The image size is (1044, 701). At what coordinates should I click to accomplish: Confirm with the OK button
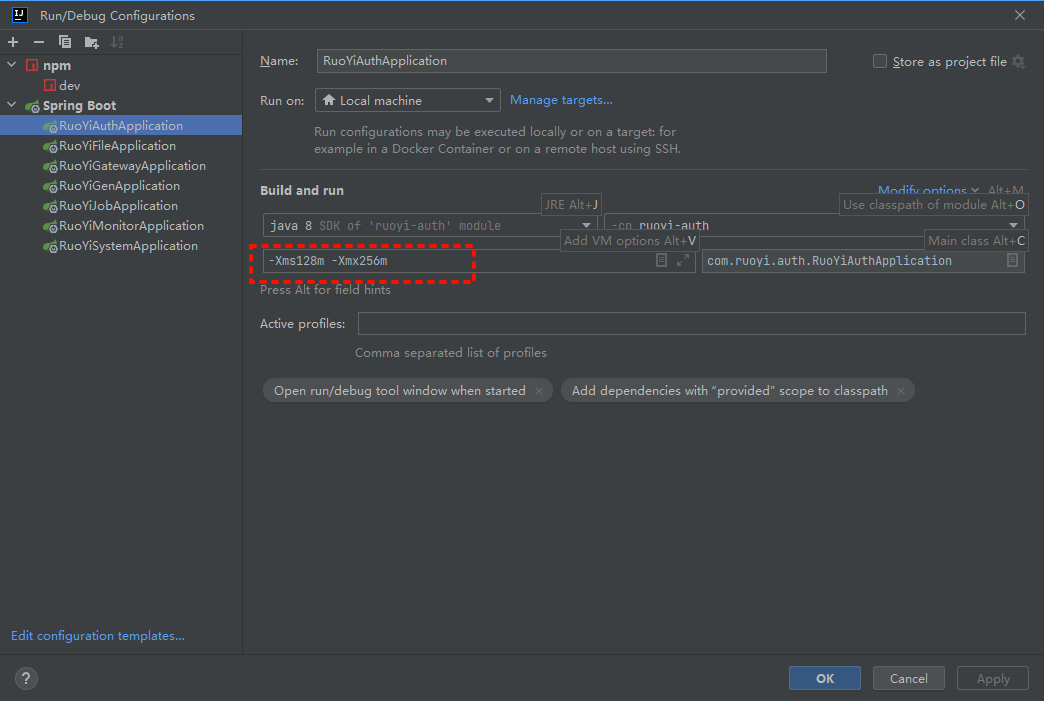[825, 678]
